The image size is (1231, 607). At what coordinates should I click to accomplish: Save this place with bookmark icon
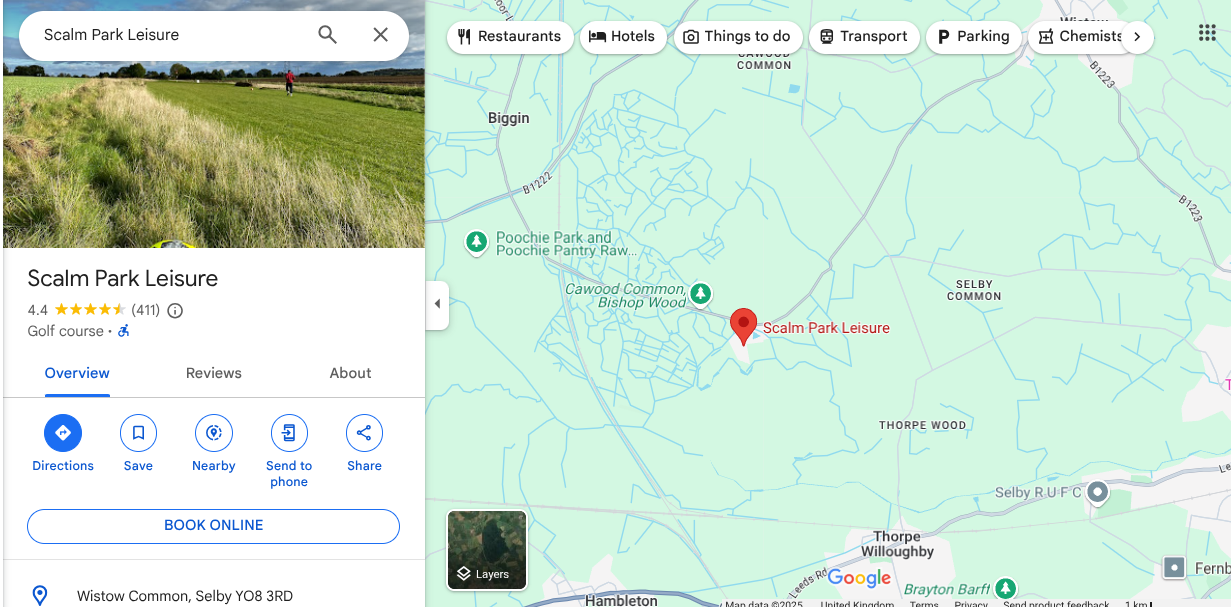[x=138, y=433]
